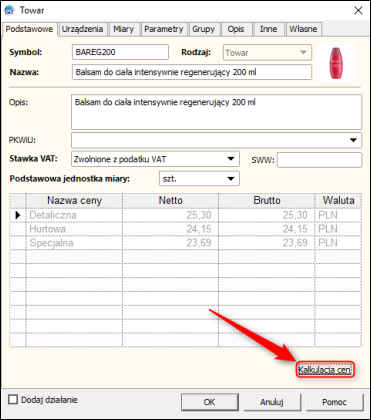
Task: Click the Nazwa ceny column header
Action: (74, 200)
